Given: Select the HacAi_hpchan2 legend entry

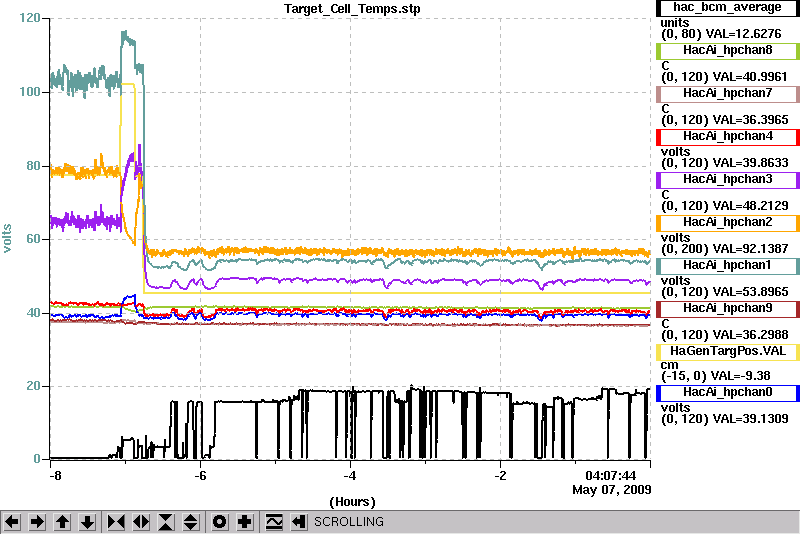Looking at the screenshot, I should [728, 222].
